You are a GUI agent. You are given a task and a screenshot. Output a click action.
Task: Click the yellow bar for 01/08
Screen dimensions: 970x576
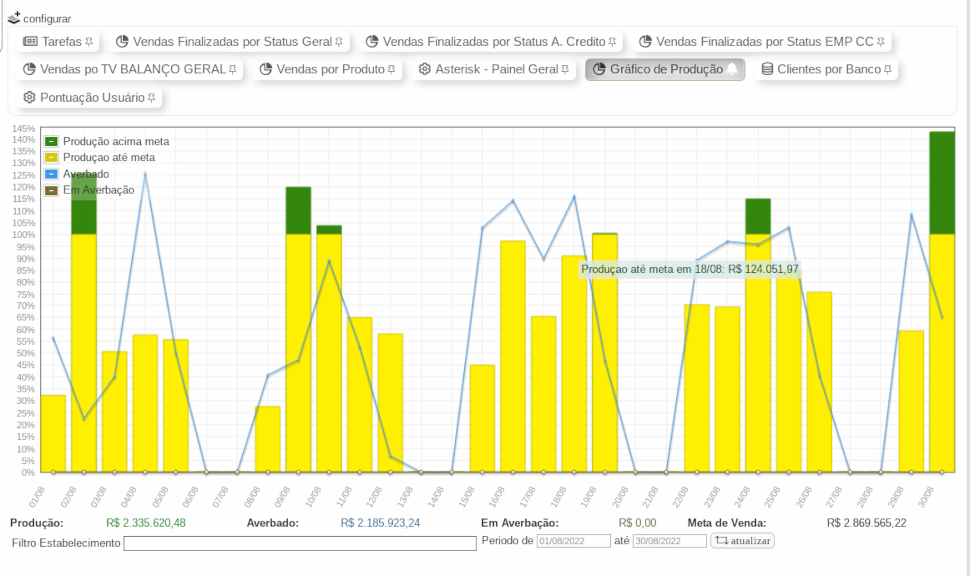pyautogui.click(x=53, y=434)
